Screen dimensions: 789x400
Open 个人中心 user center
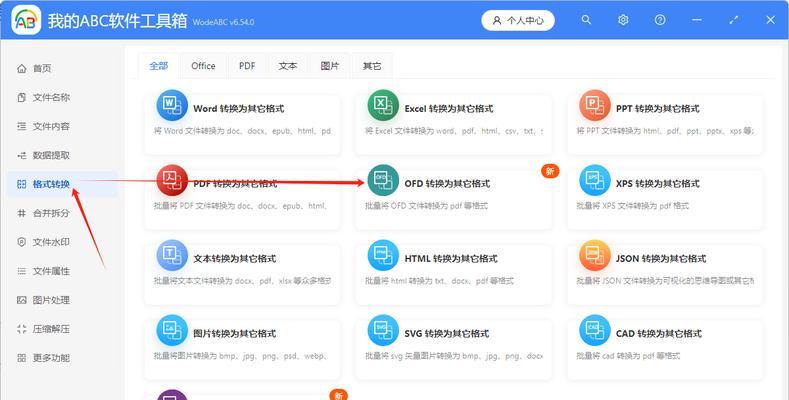pyautogui.click(x=518, y=20)
